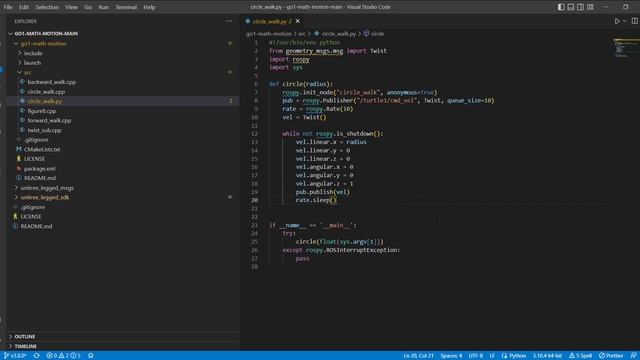Toggle the secondary side bar layout icon
Image resolution: width=640 pixels, height=360 pixels.
(x=580, y=7)
